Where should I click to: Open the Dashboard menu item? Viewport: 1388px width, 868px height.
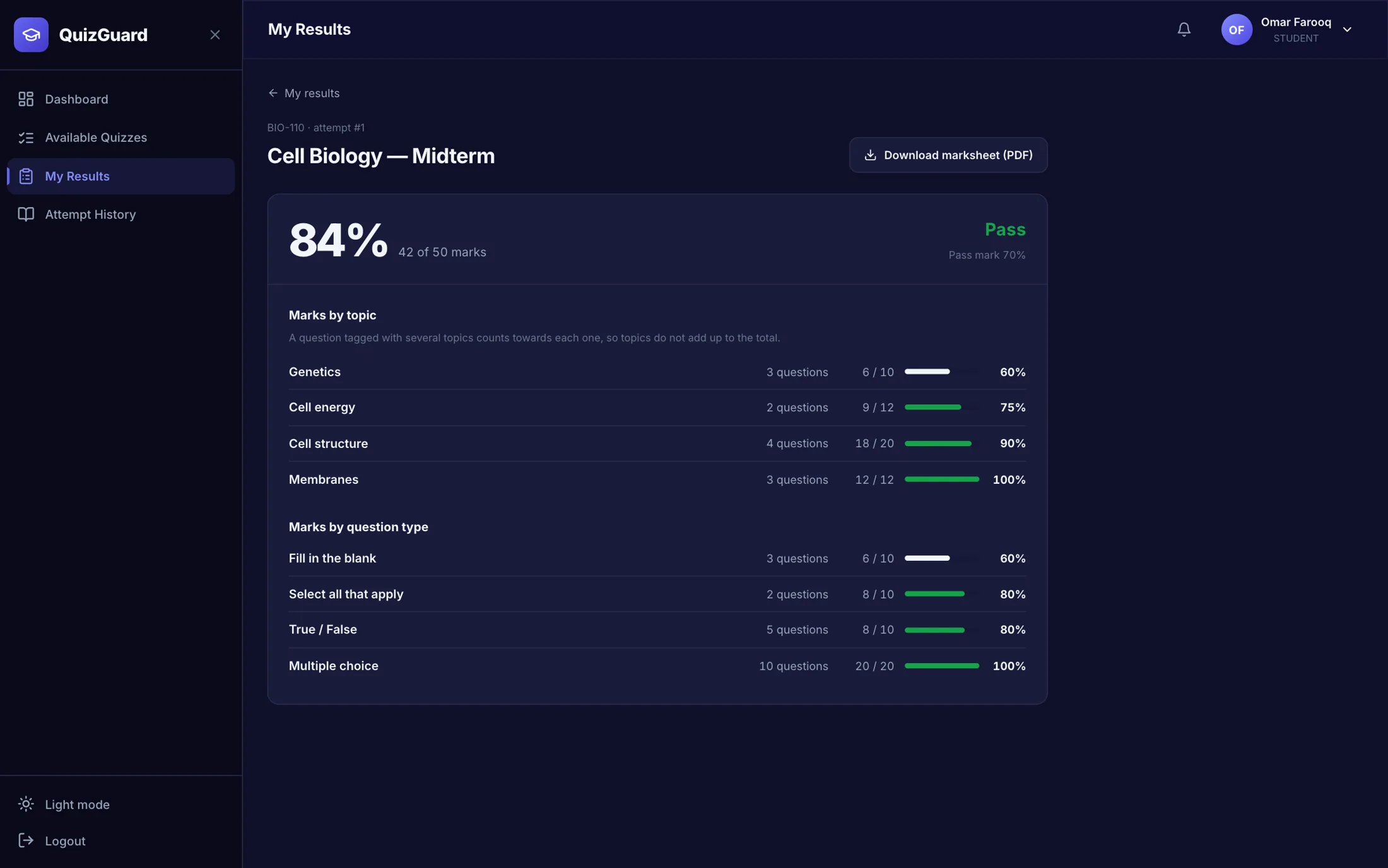tap(121, 99)
